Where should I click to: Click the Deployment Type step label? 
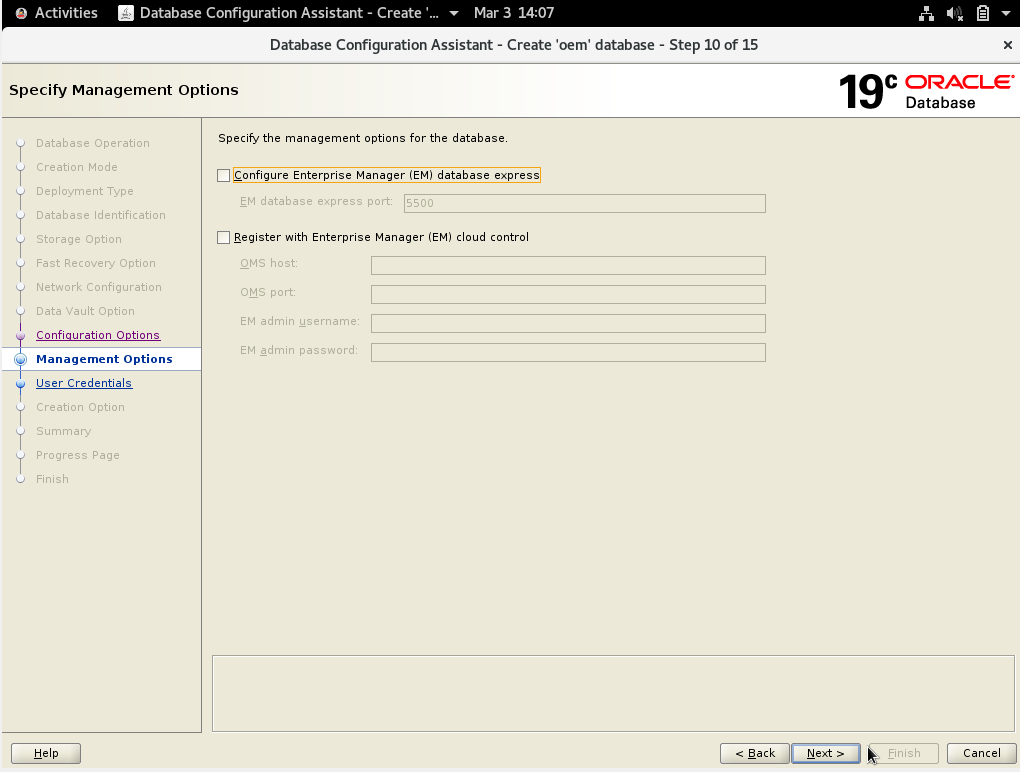point(85,191)
